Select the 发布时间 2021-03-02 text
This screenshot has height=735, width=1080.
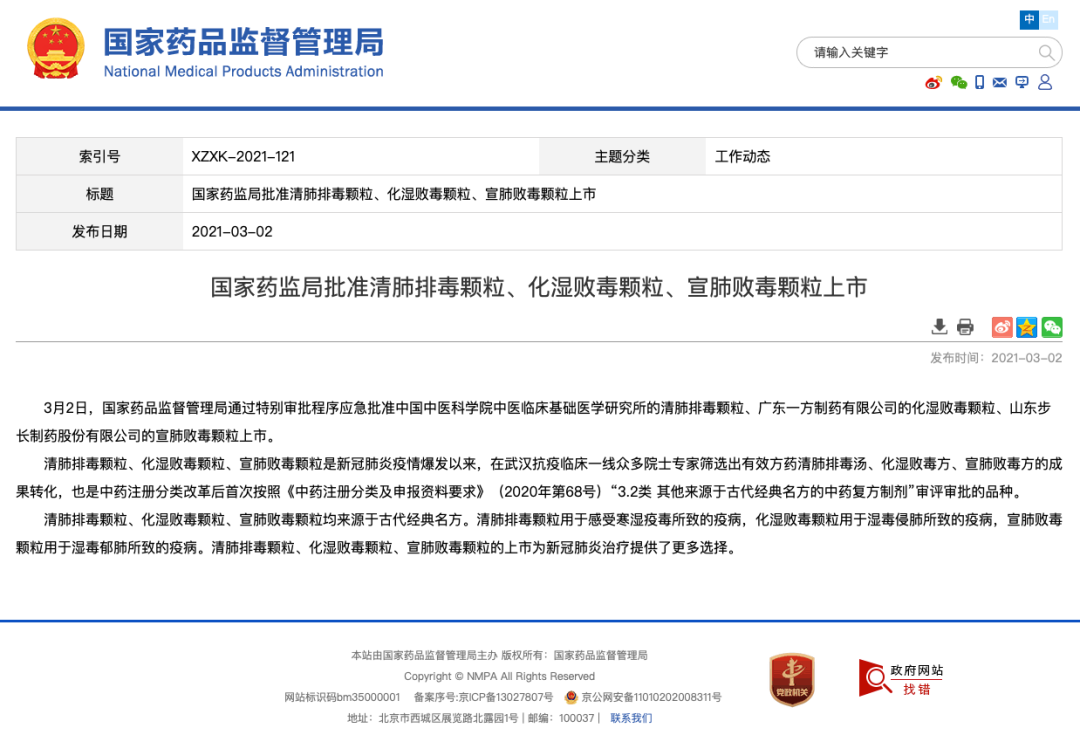996,358
